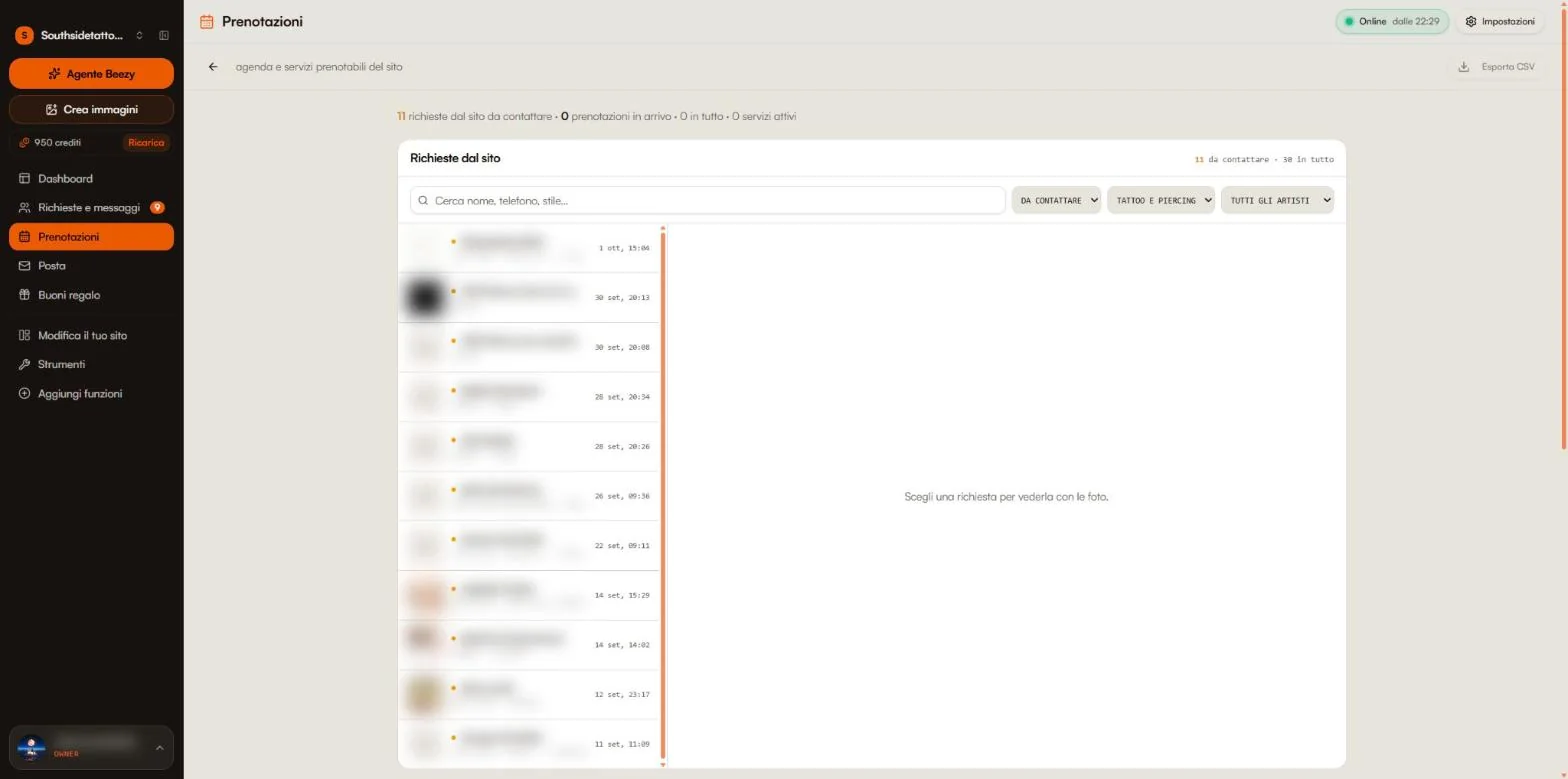Open the DA CONTATTARE filter dropdown
The image size is (1568, 779).
point(1056,200)
